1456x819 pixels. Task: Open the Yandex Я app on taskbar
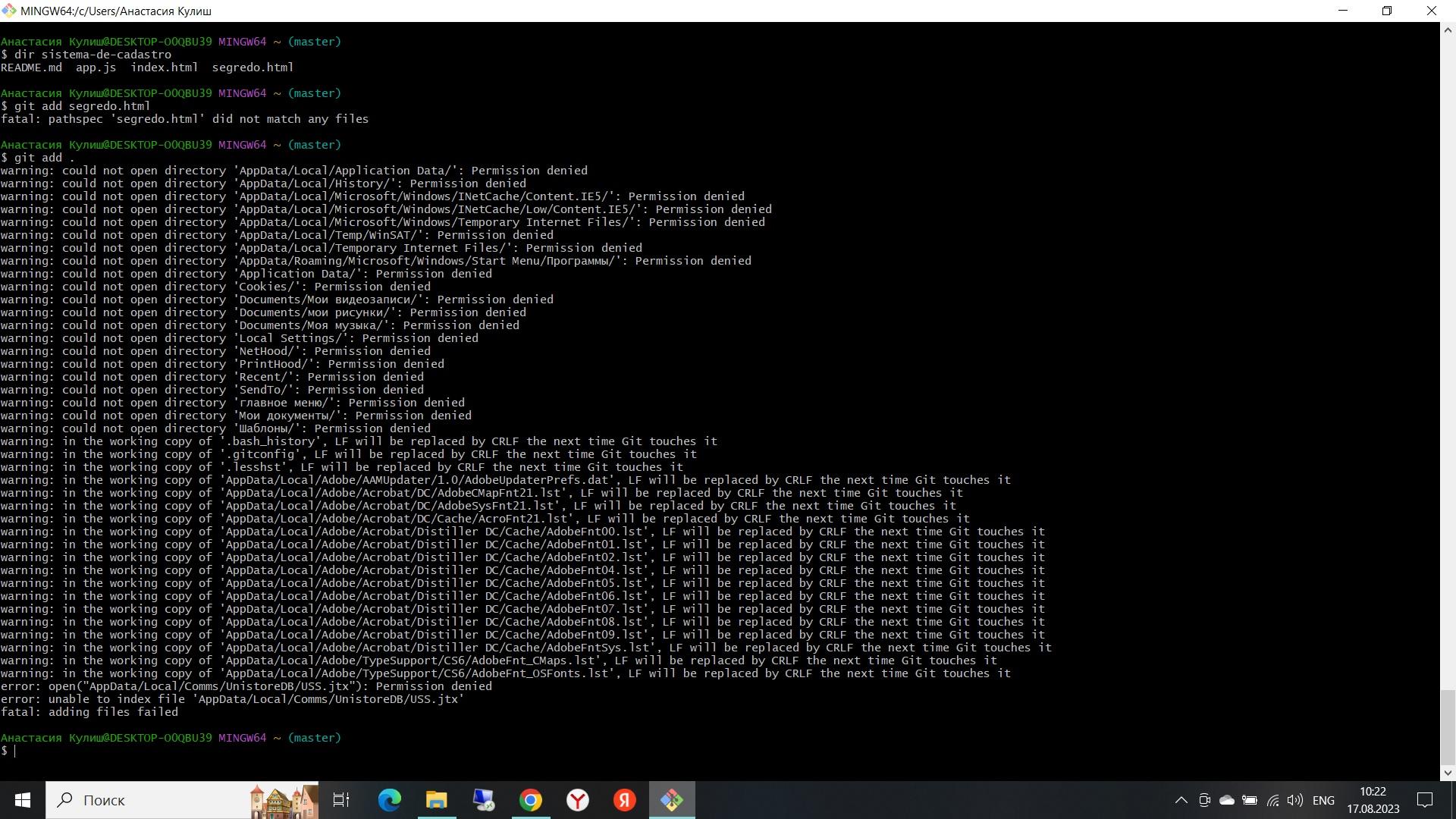coord(625,800)
